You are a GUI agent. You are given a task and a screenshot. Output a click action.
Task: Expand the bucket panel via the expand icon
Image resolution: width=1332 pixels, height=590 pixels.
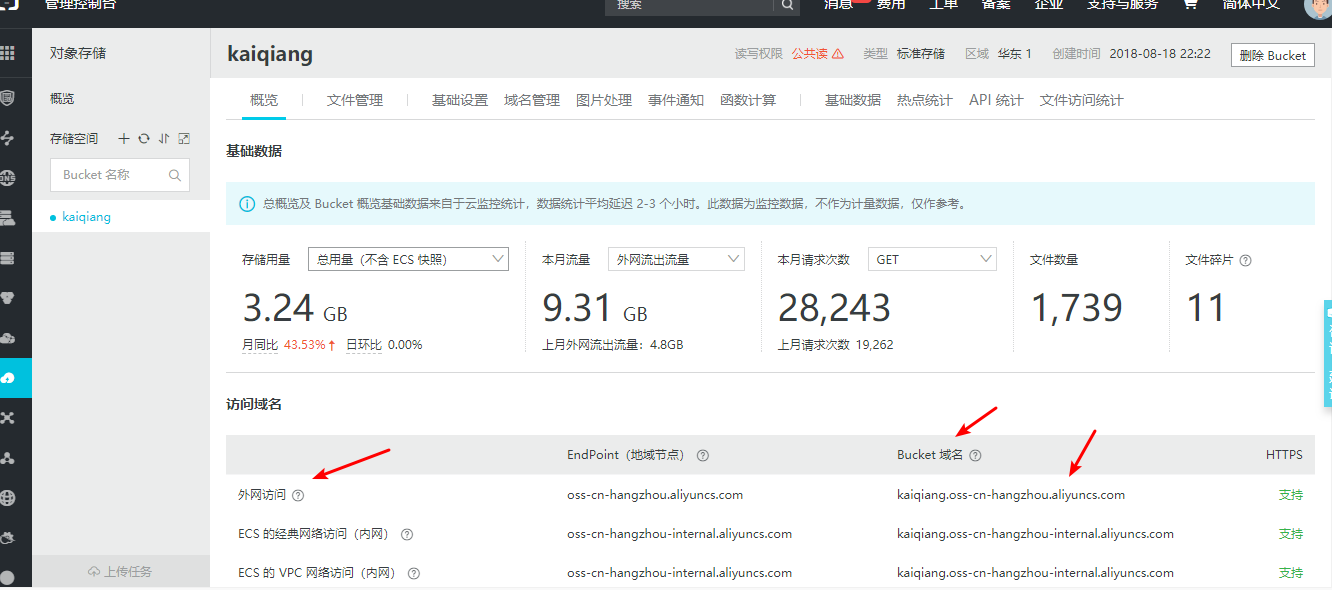(184, 138)
